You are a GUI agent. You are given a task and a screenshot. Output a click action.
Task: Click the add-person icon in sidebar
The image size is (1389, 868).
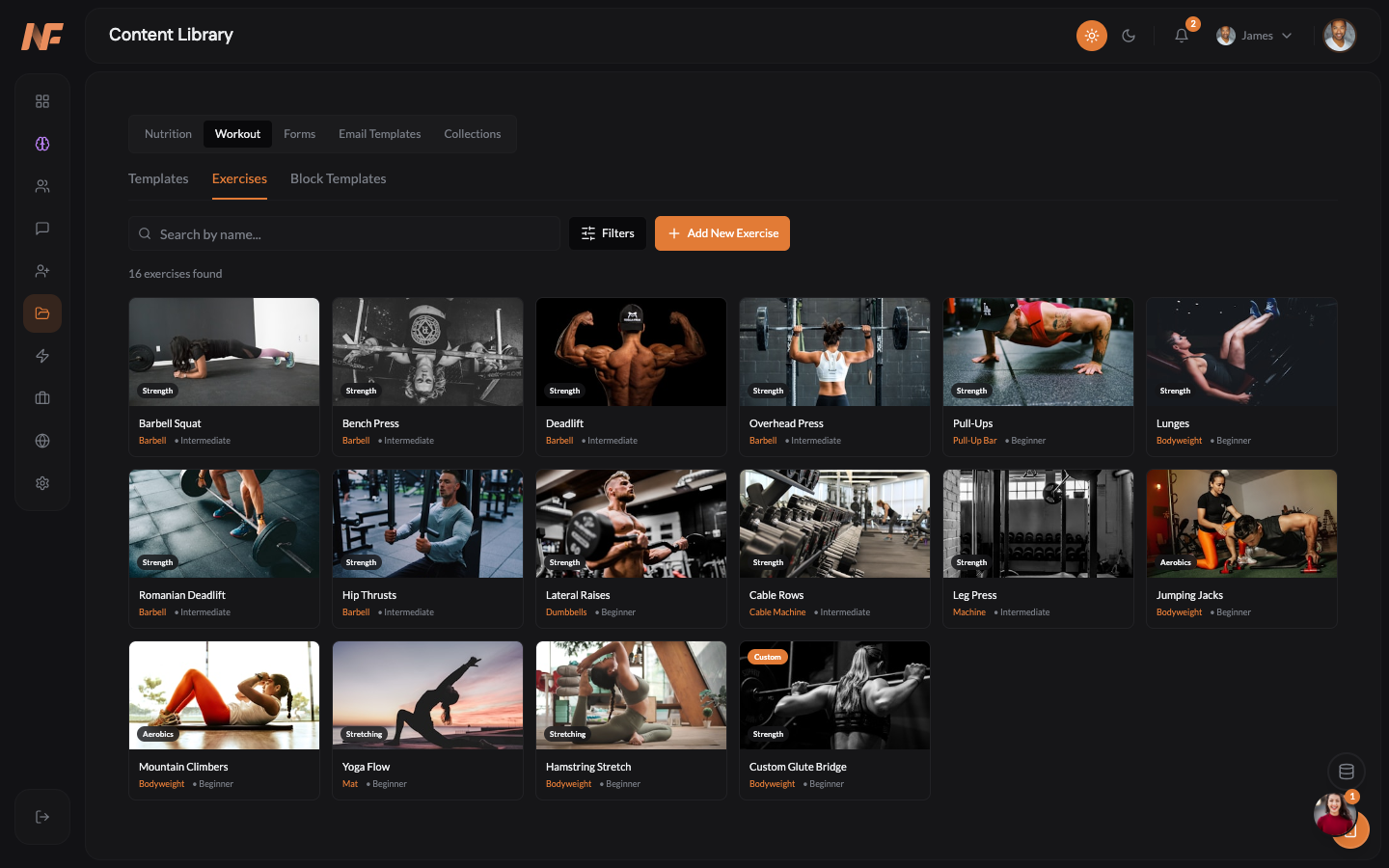click(x=42, y=270)
